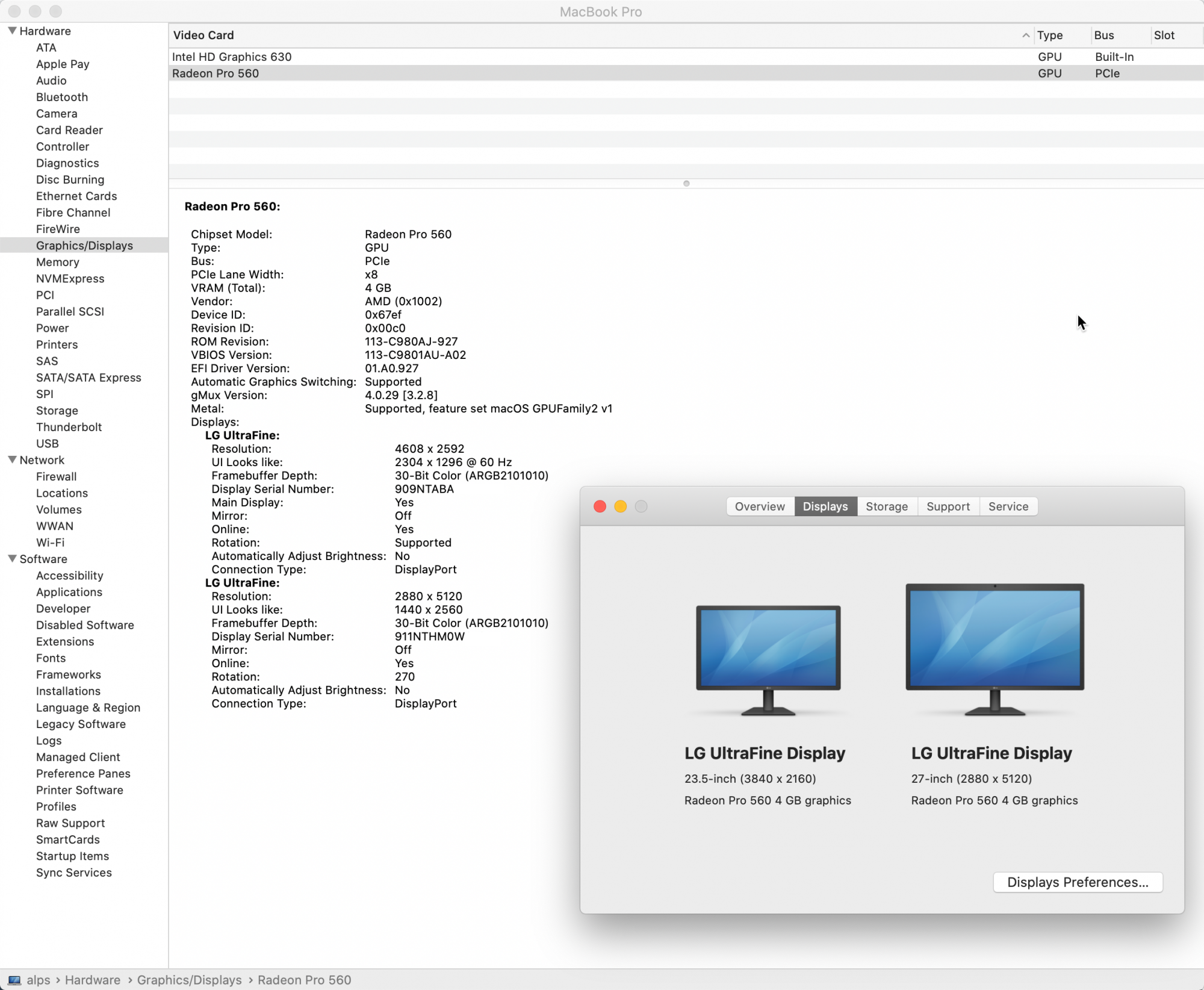Select Installations under Software
This screenshot has height=990, width=1204.
69,691
